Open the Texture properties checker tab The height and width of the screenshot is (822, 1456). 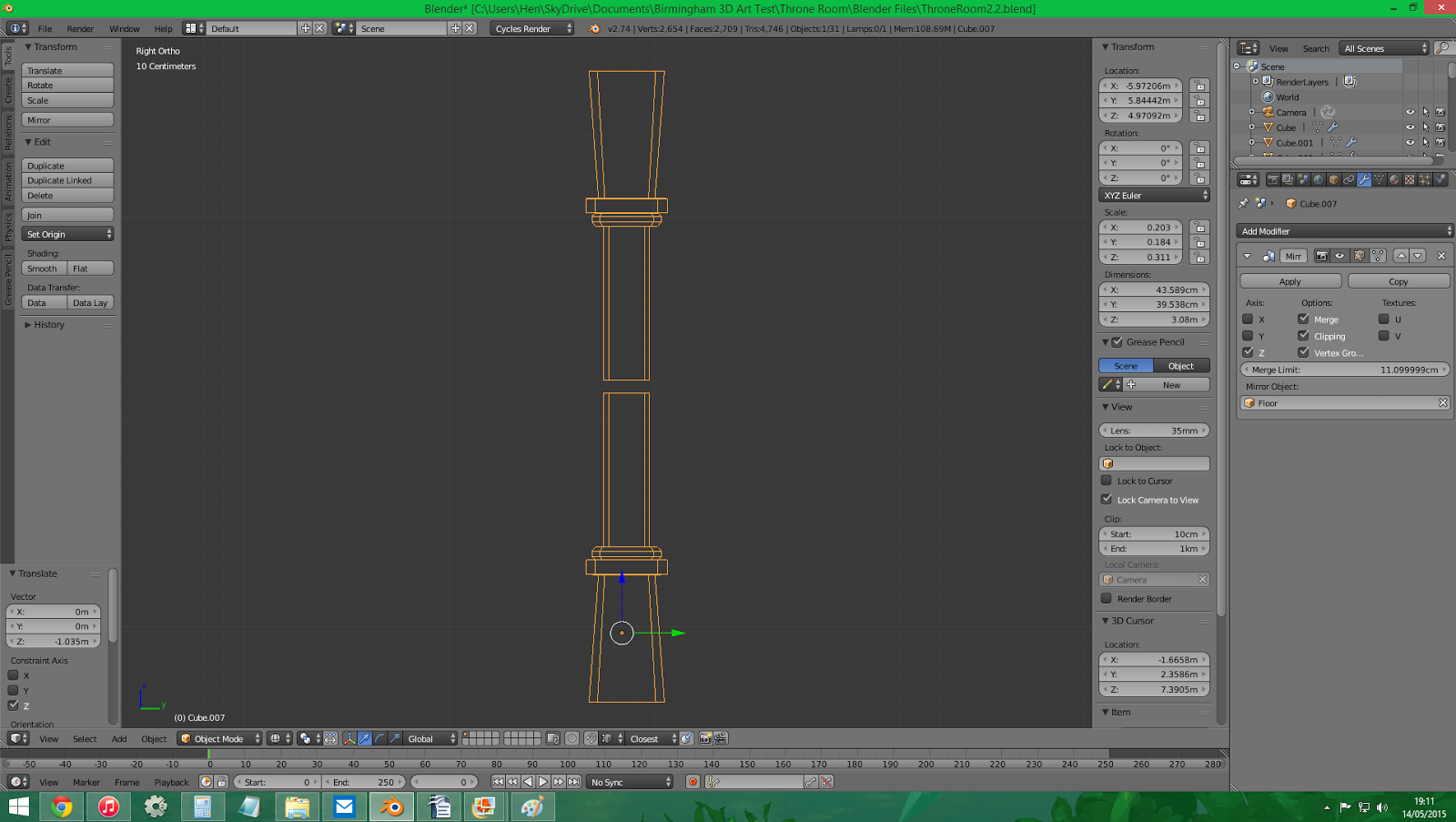coord(1410,180)
